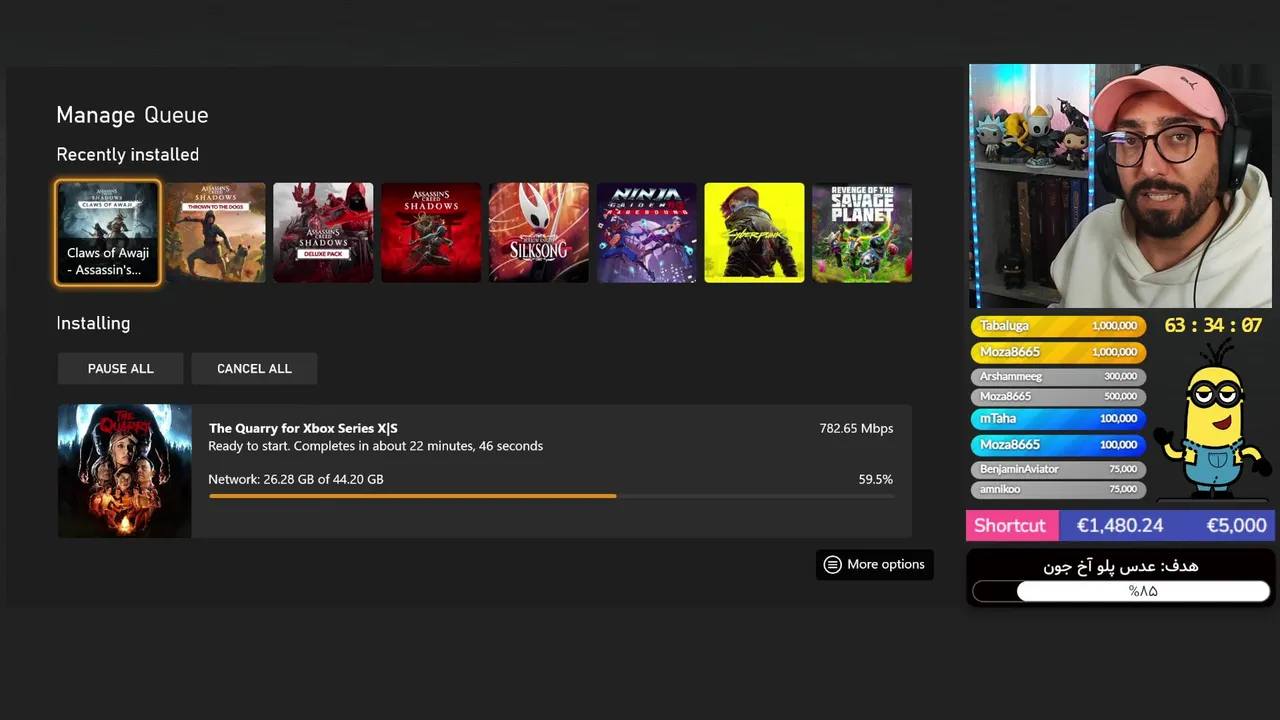Click the €1,480.24 amount
1280x720 pixels.
pos(1119,525)
